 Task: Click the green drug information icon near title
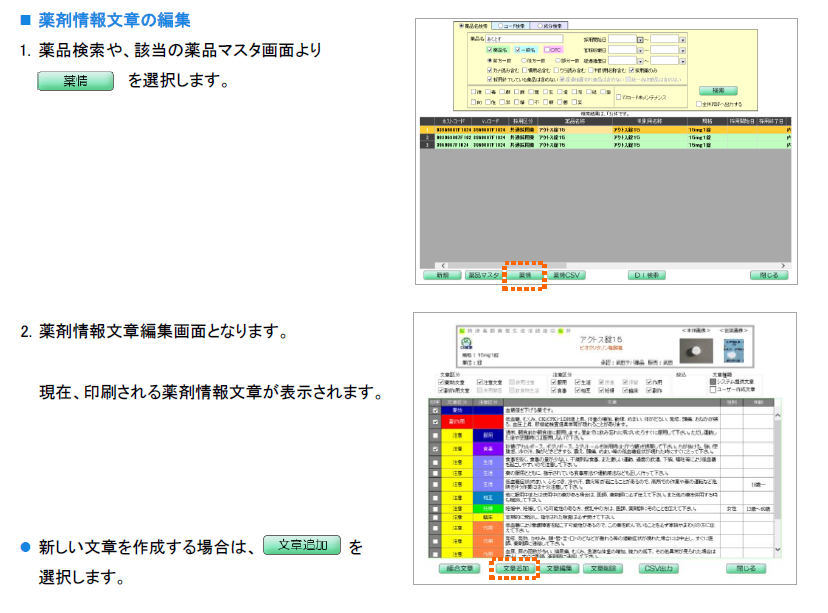[466, 341]
